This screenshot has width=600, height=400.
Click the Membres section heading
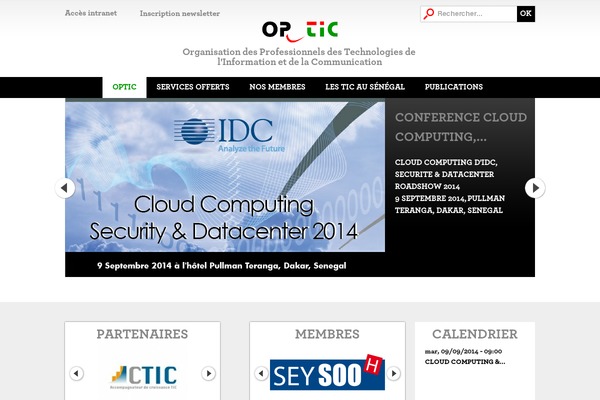pyautogui.click(x=327, y=334)
